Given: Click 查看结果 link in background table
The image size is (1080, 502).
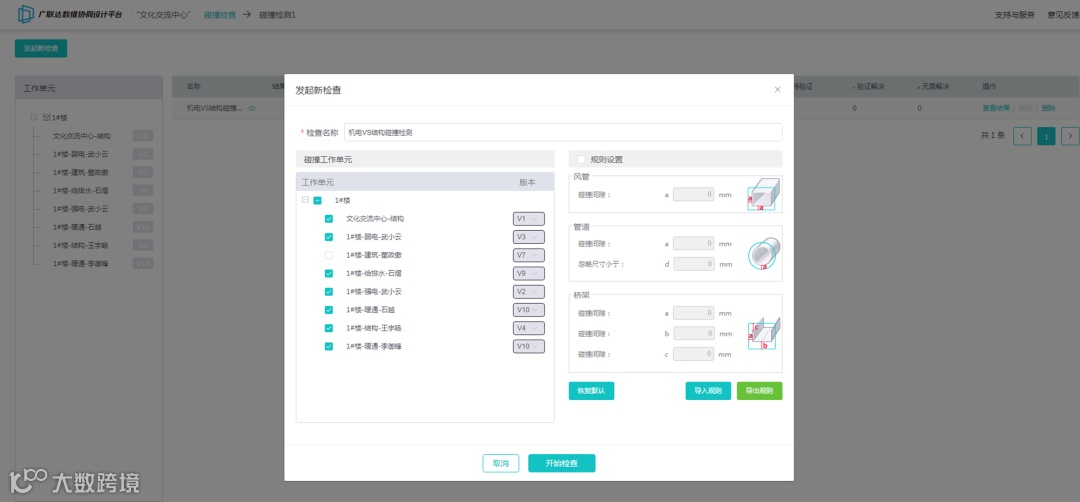Looking at the screenshot, I should [x=996, y=108].
